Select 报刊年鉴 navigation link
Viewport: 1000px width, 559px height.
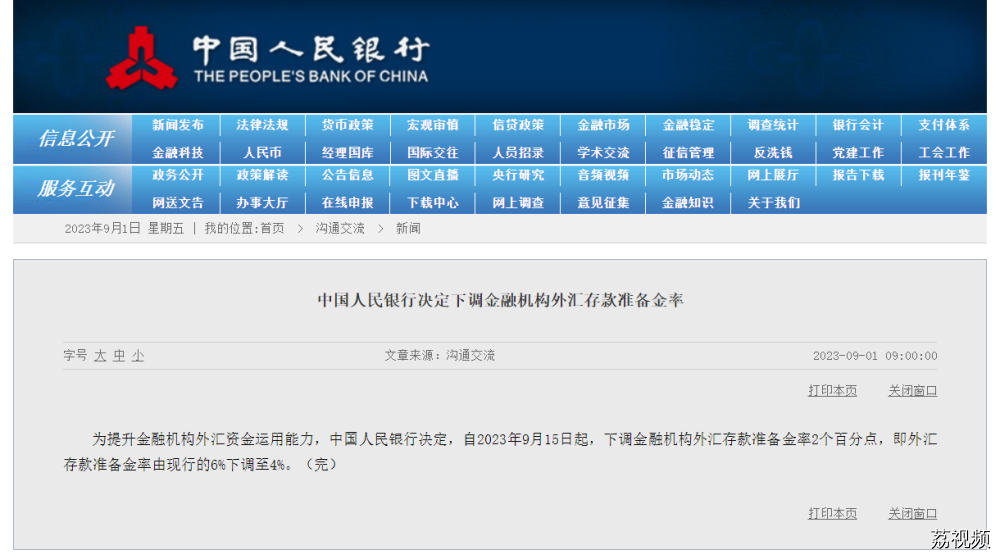tap(944, 175)
